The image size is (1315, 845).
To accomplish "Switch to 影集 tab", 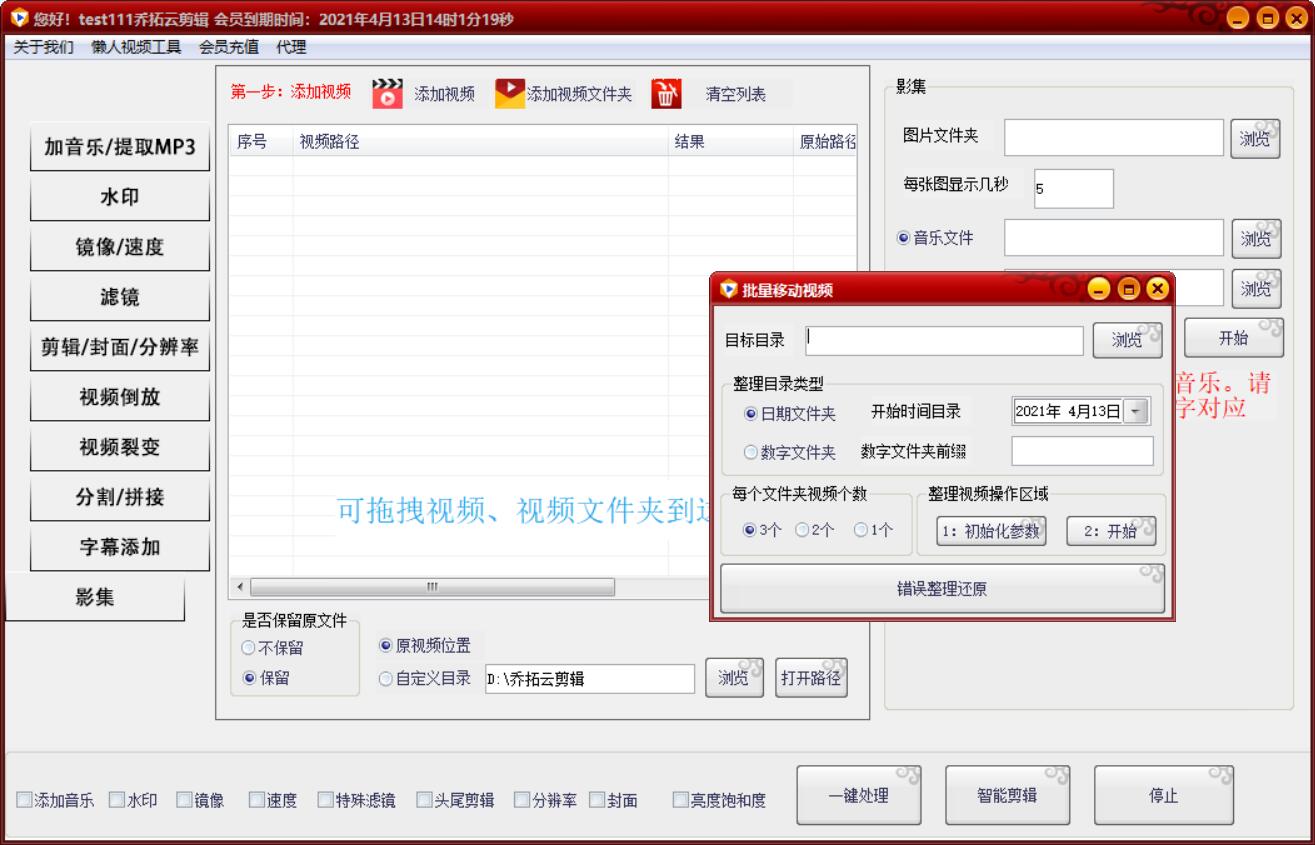I will tap(96, 597).
